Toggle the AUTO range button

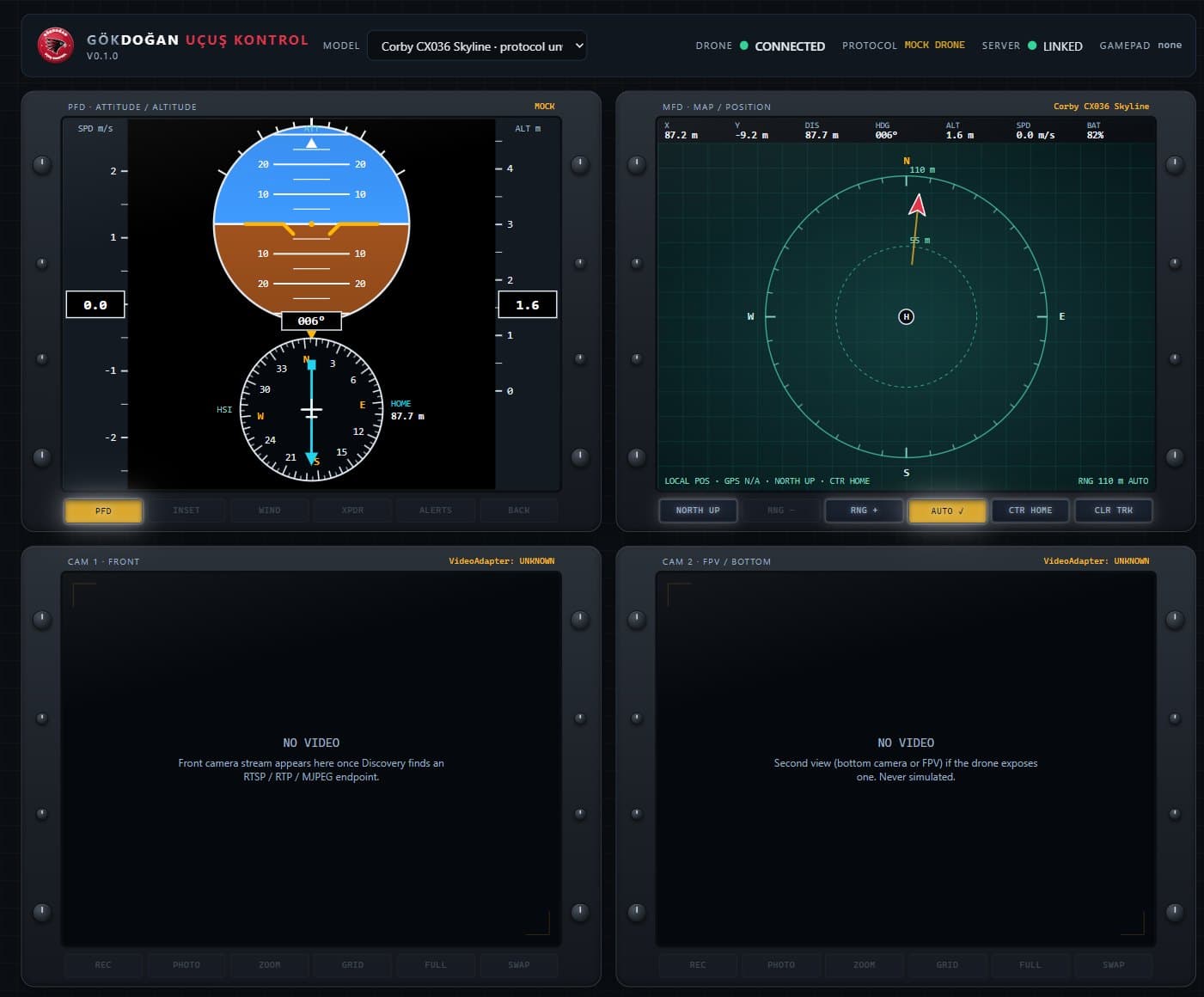(947, 511)
